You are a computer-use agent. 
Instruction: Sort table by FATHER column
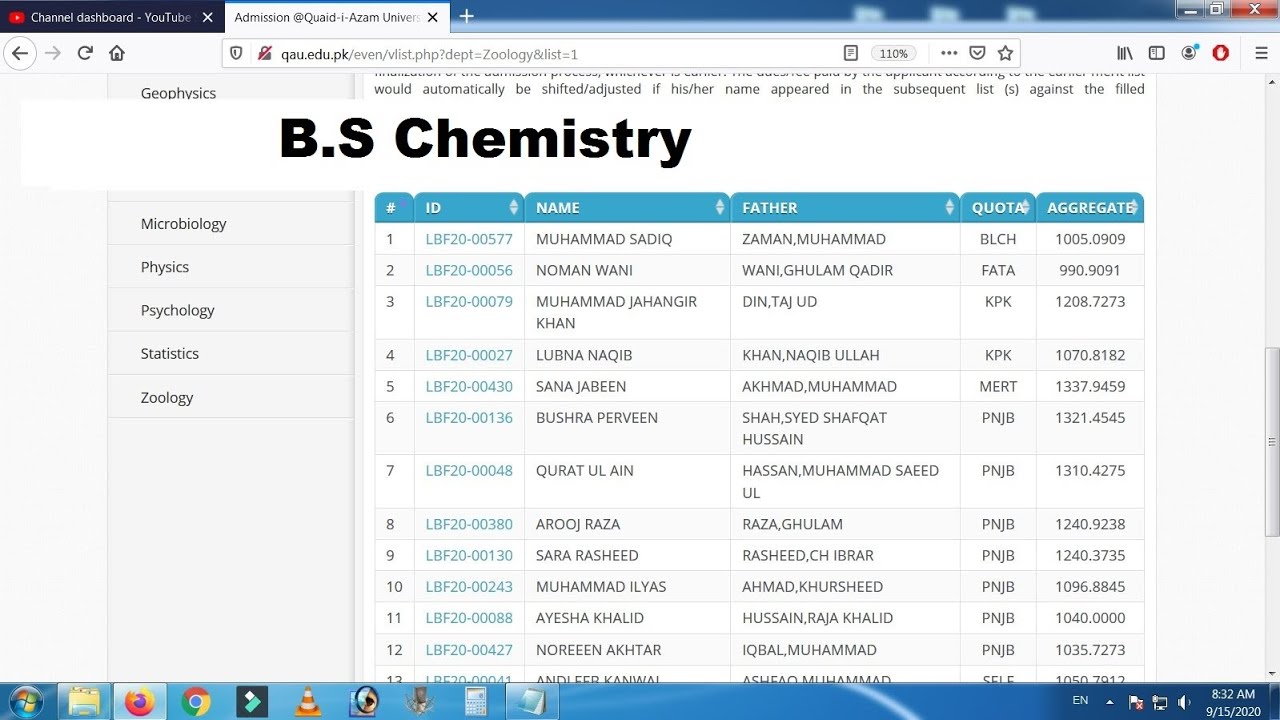tap(845, 207)
